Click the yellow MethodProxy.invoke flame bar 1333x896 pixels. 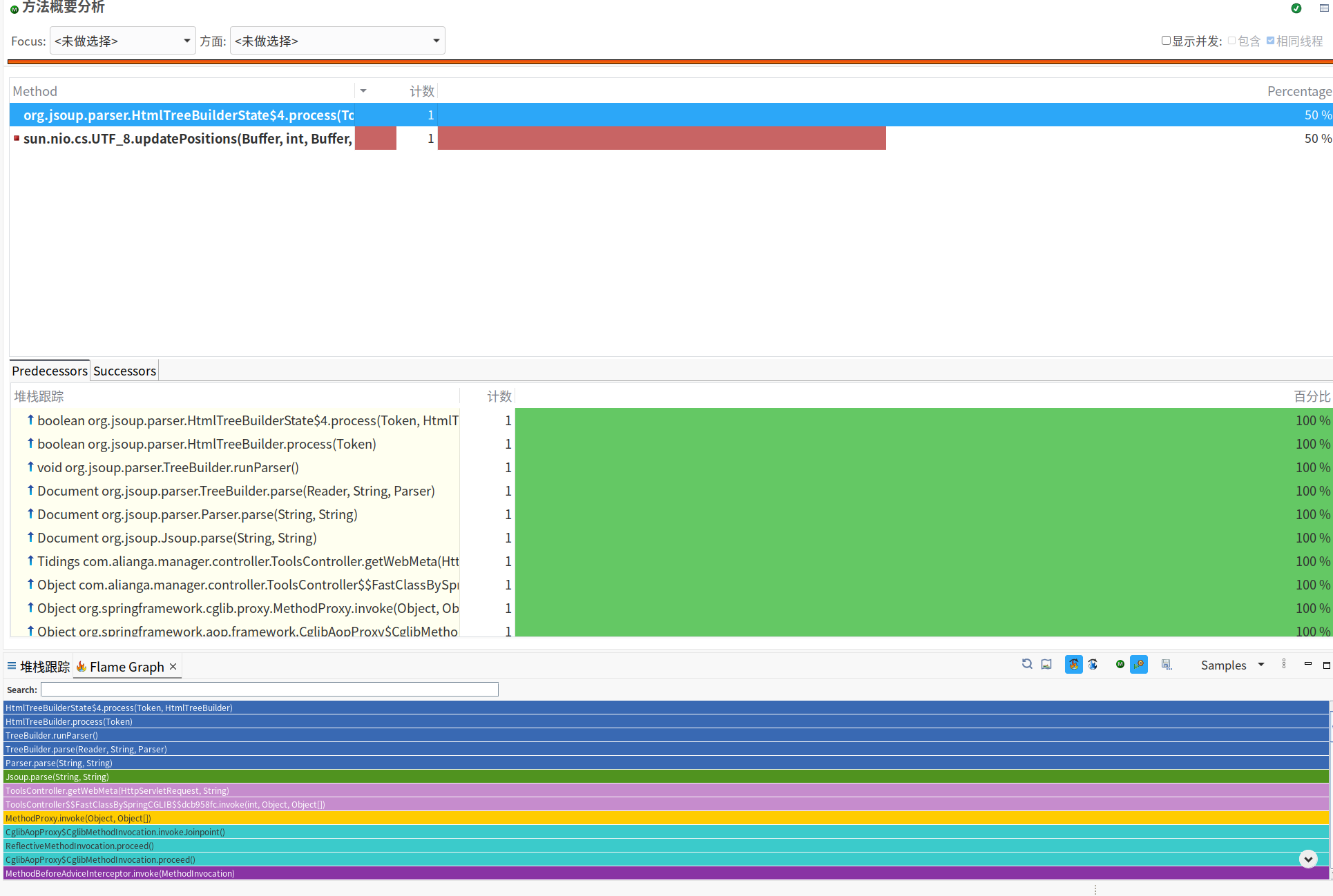(x=666, y=818)
